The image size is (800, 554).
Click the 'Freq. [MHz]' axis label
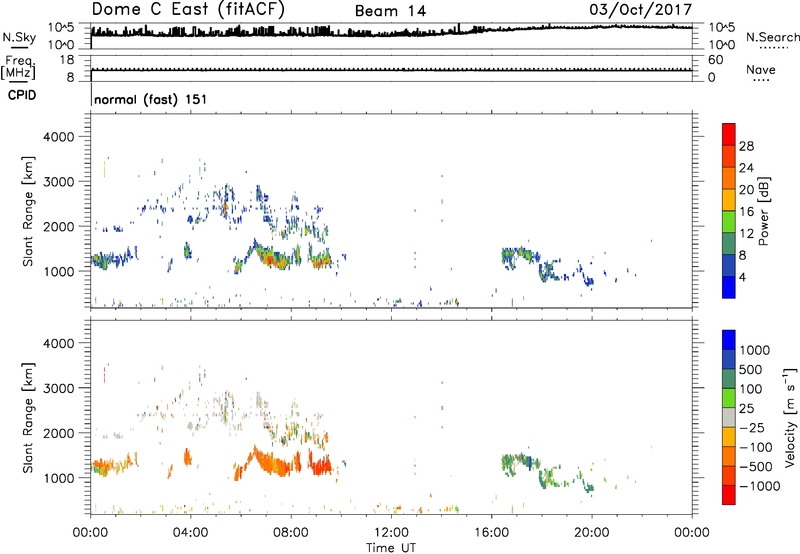coord(18,68)
